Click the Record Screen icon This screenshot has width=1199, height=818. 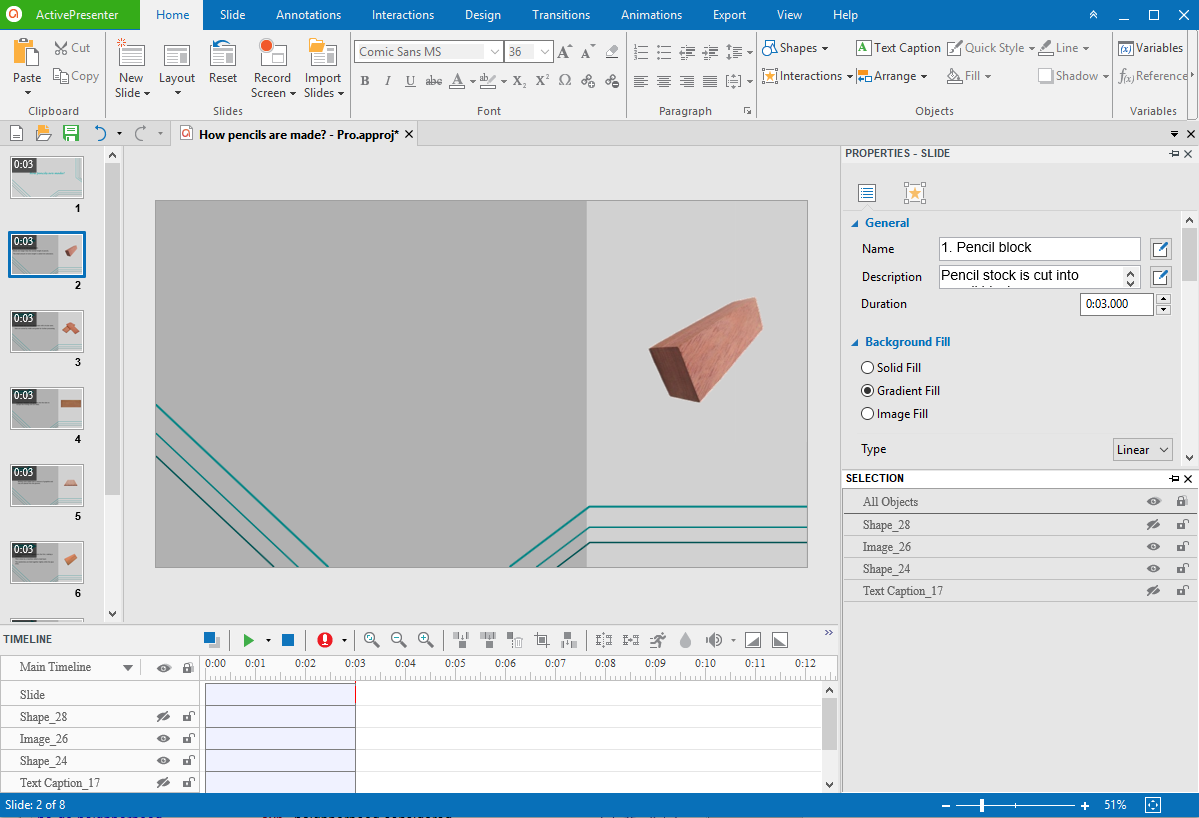[272, 54]
